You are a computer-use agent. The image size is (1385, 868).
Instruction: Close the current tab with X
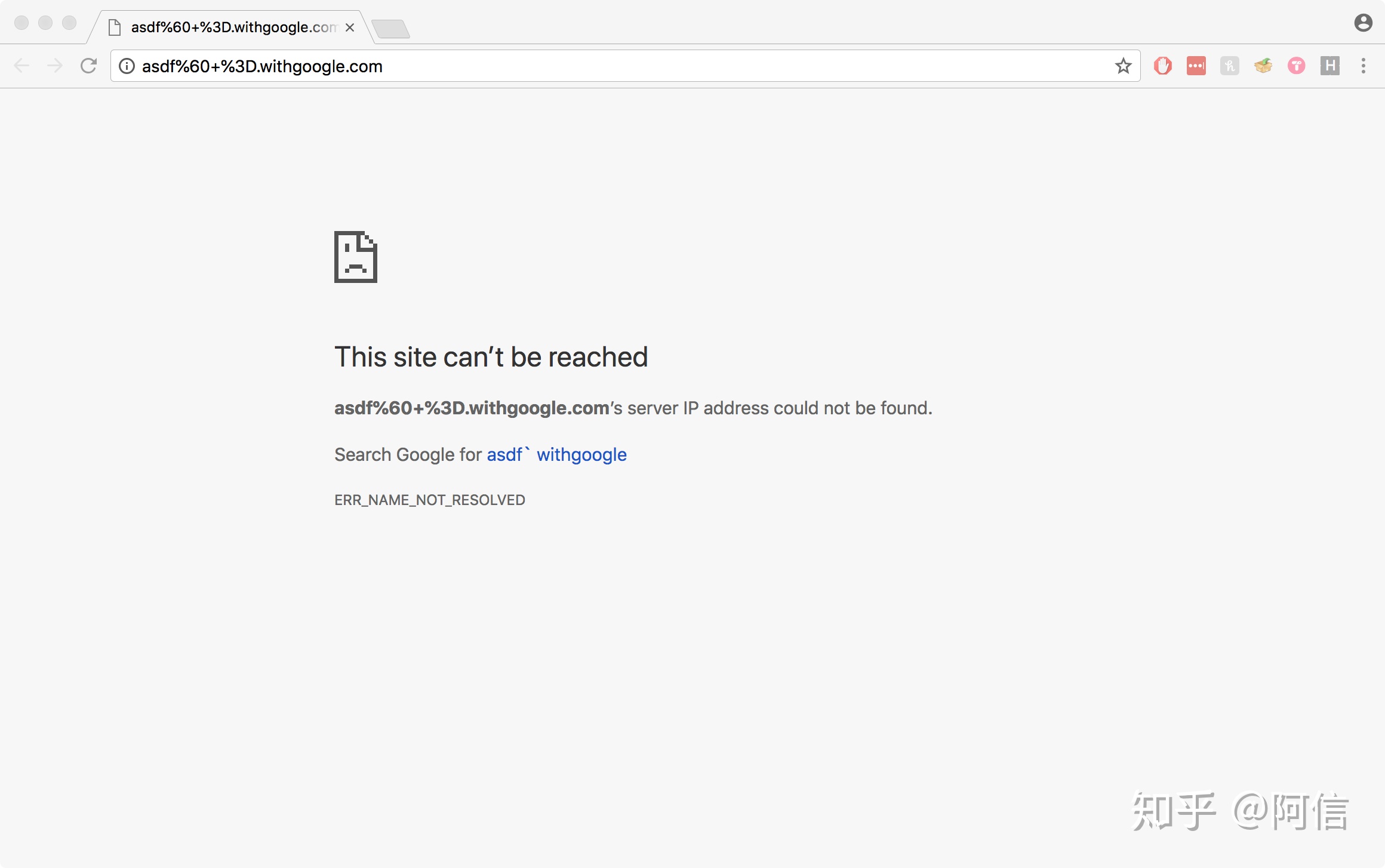[x=350, y=27]
